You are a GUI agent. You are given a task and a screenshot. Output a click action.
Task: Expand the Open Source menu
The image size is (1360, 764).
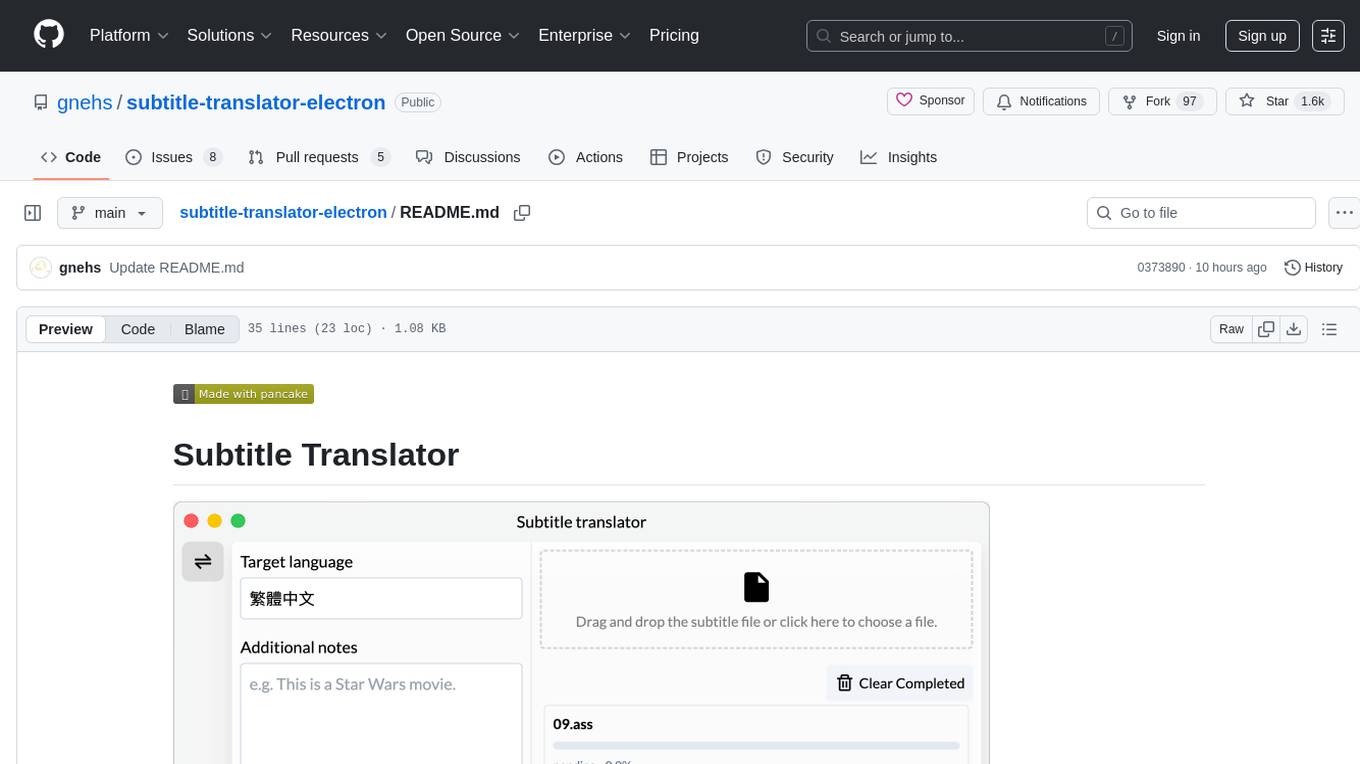pos(462,35)
